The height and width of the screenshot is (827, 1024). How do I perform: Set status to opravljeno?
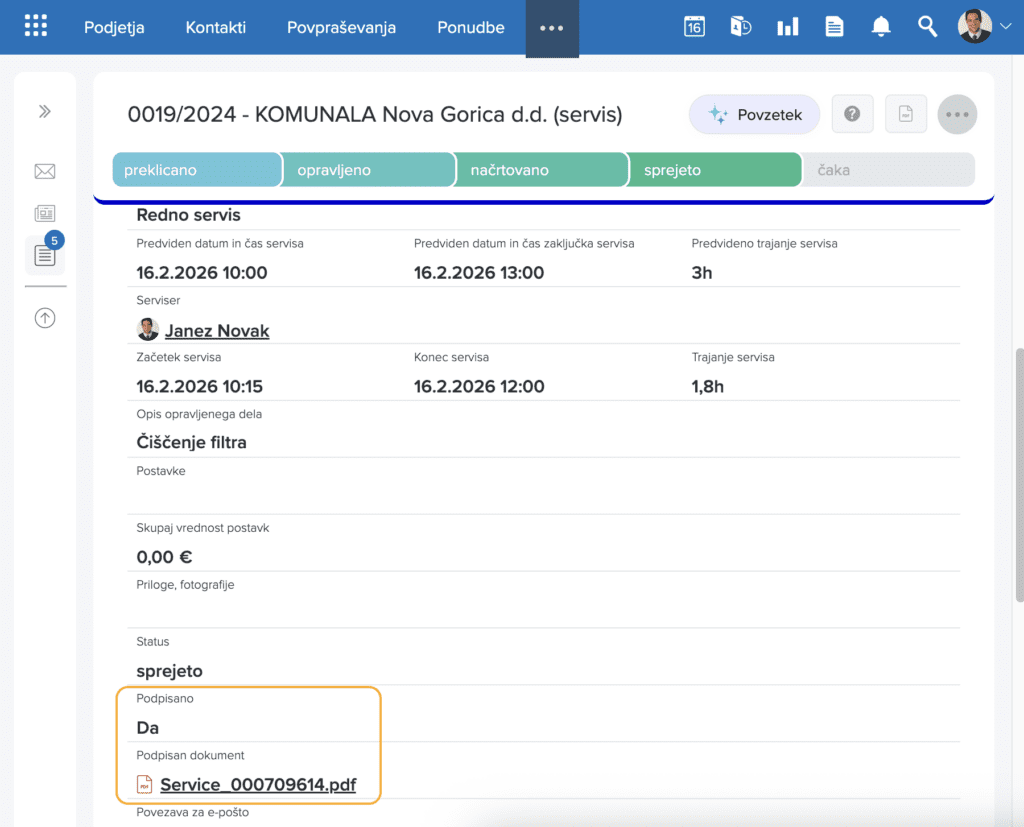(x=367, y=170)
